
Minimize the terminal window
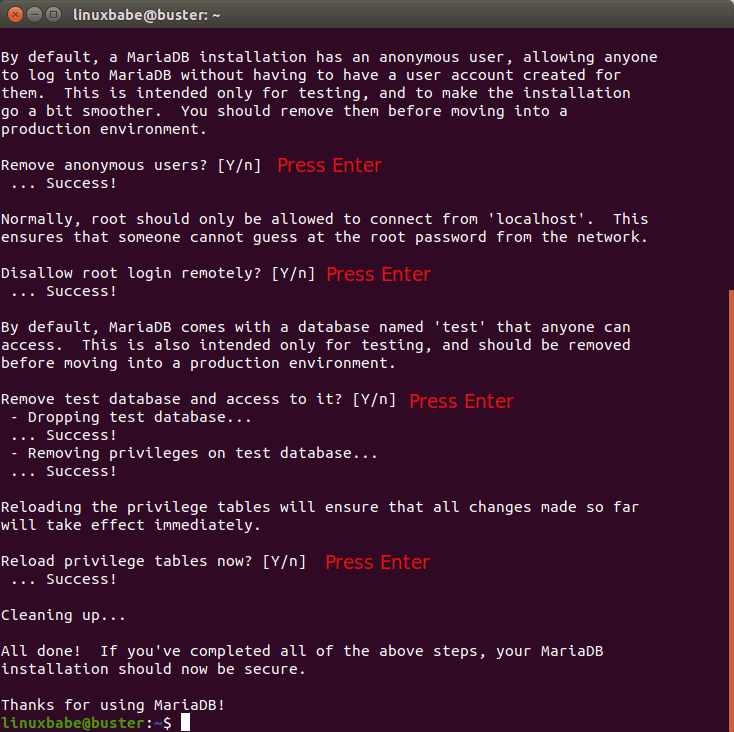(35, 15)
